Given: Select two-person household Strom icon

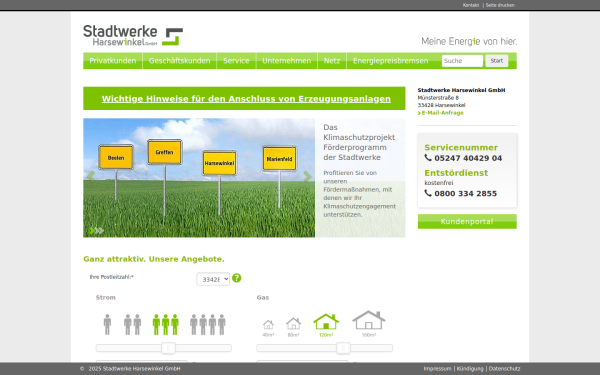Looking at the screenshot, I should coord(132,324).
